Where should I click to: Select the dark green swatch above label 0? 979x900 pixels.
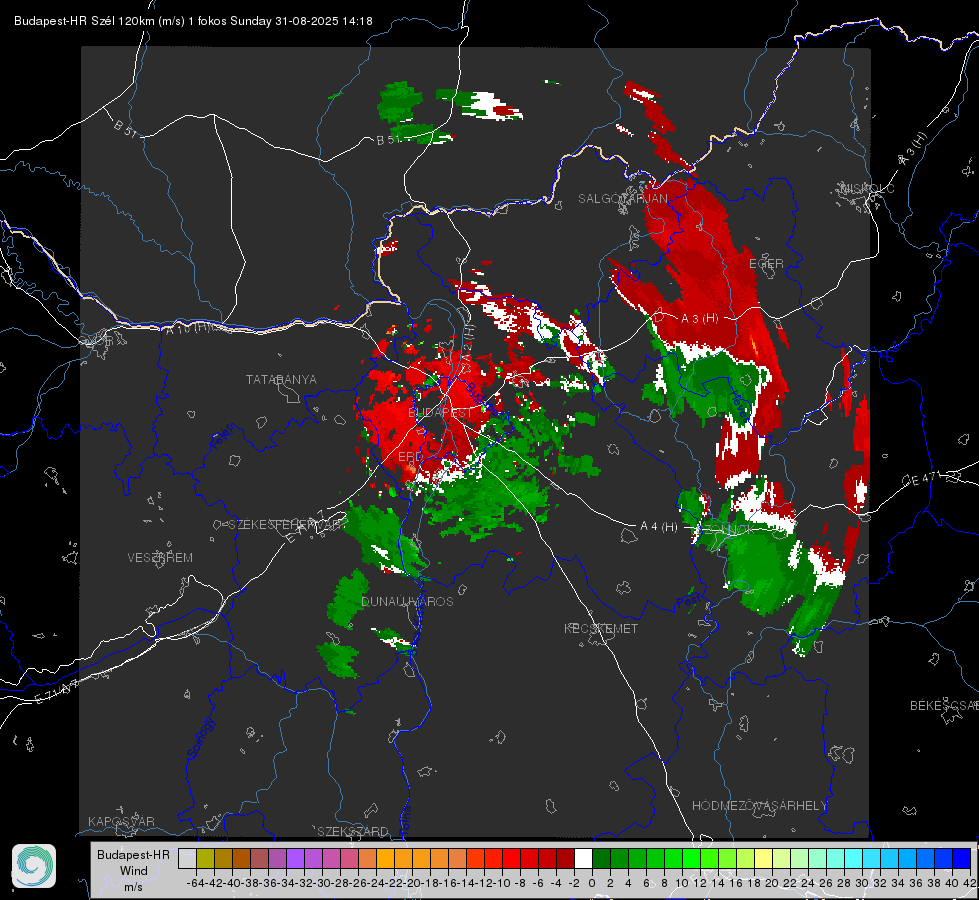(601, 858)
